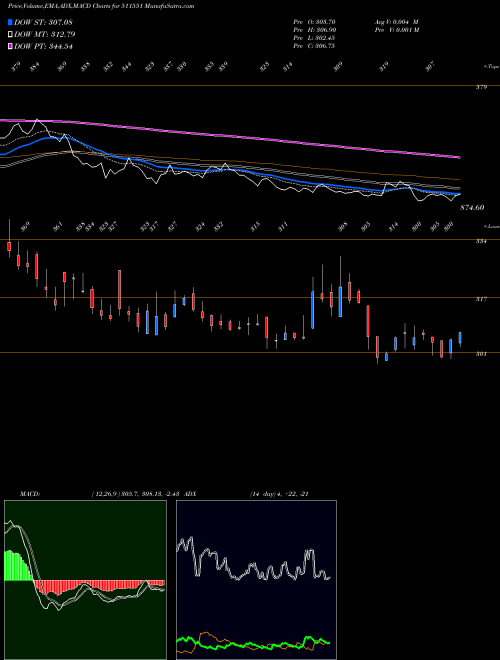Viewport: 500px width, 660px height.
Task: Click the blue DOW ST legend swatch
Action: [10, 22]
